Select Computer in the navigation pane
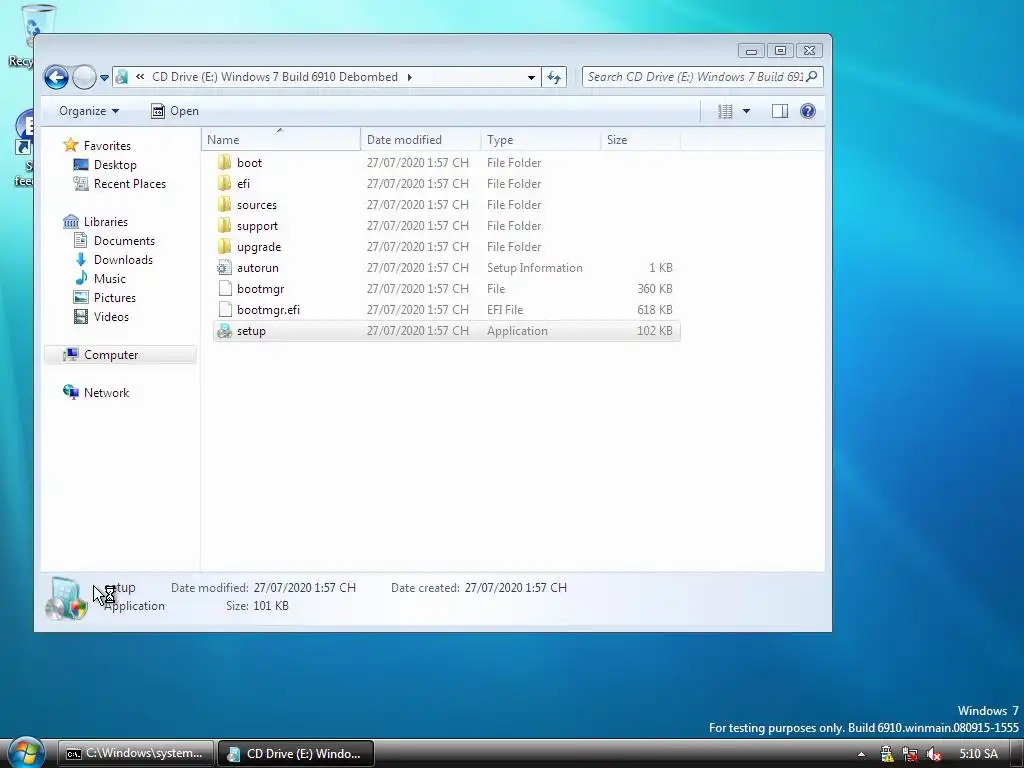The width and height of the screenshot is (1024, 768). coord(120,355)
